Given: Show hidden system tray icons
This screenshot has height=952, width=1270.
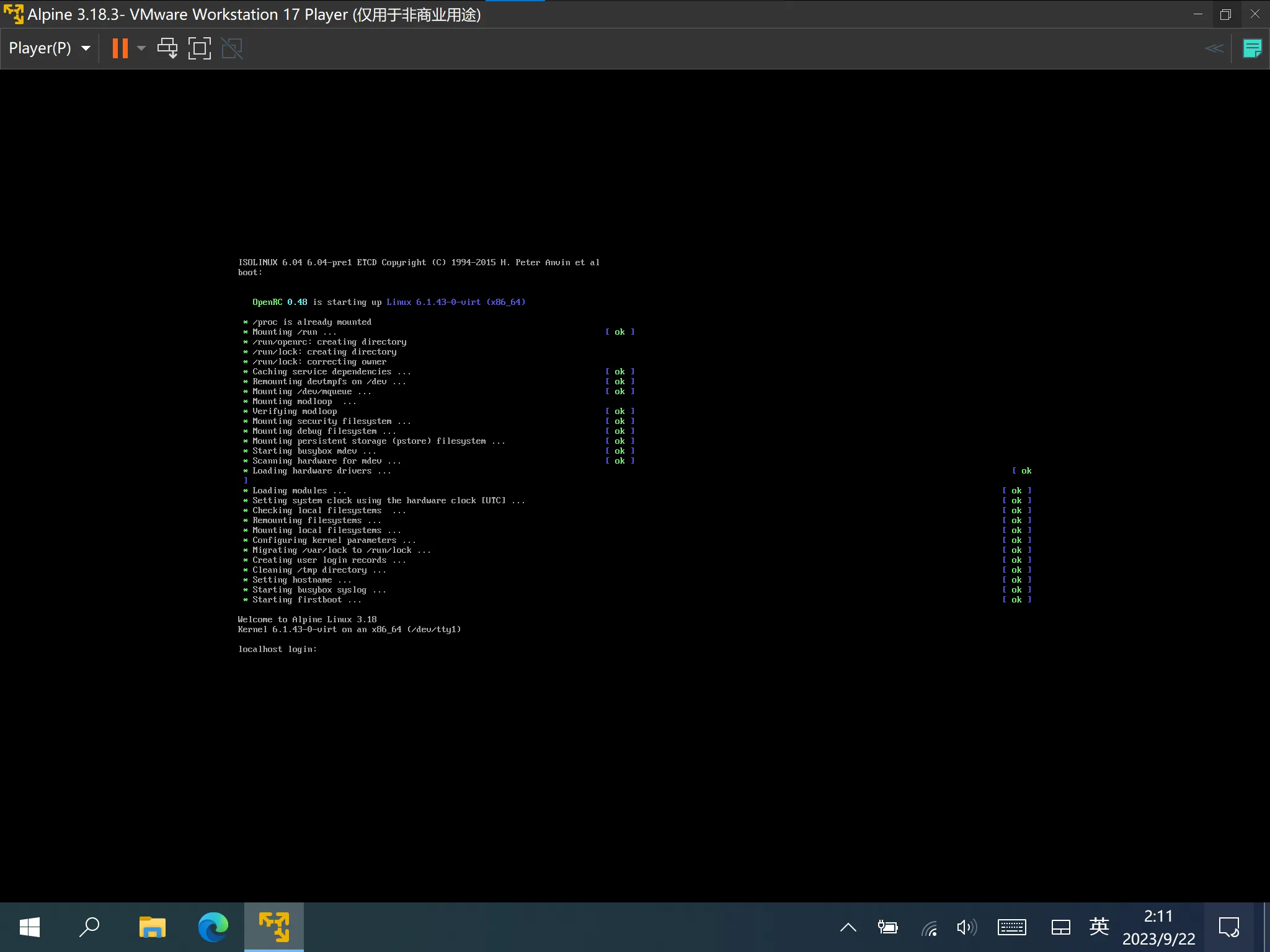Looking at the screenshot, I should [x=848, y=927].
